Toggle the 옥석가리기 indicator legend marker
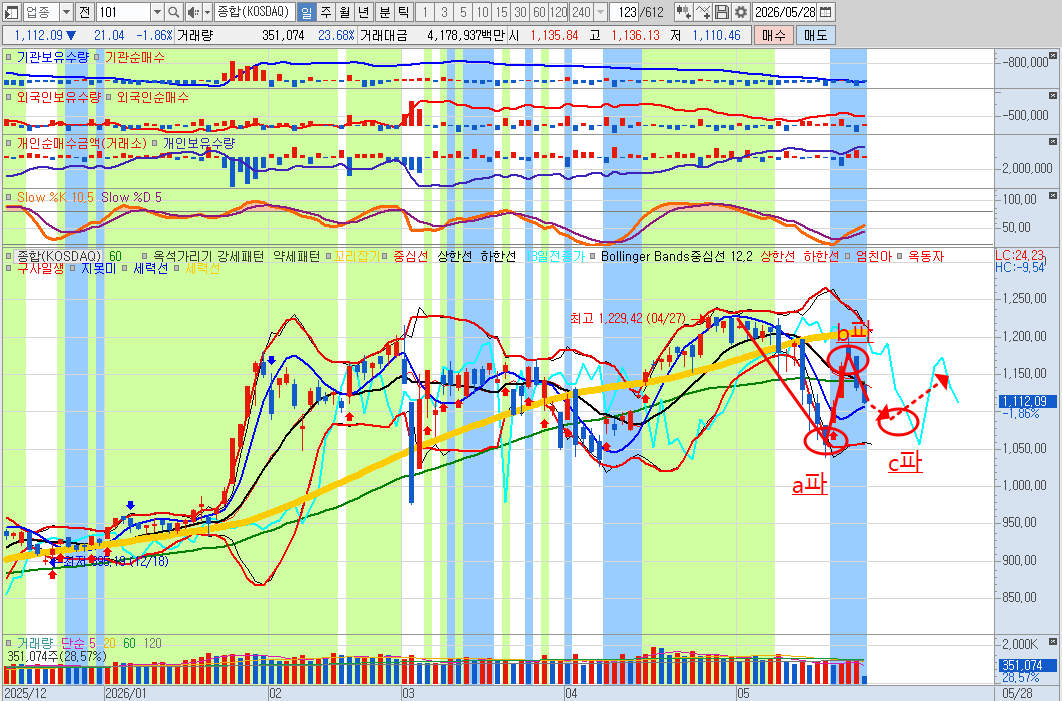The height and width of the screenshot is (701, 1062). point(145,256)
